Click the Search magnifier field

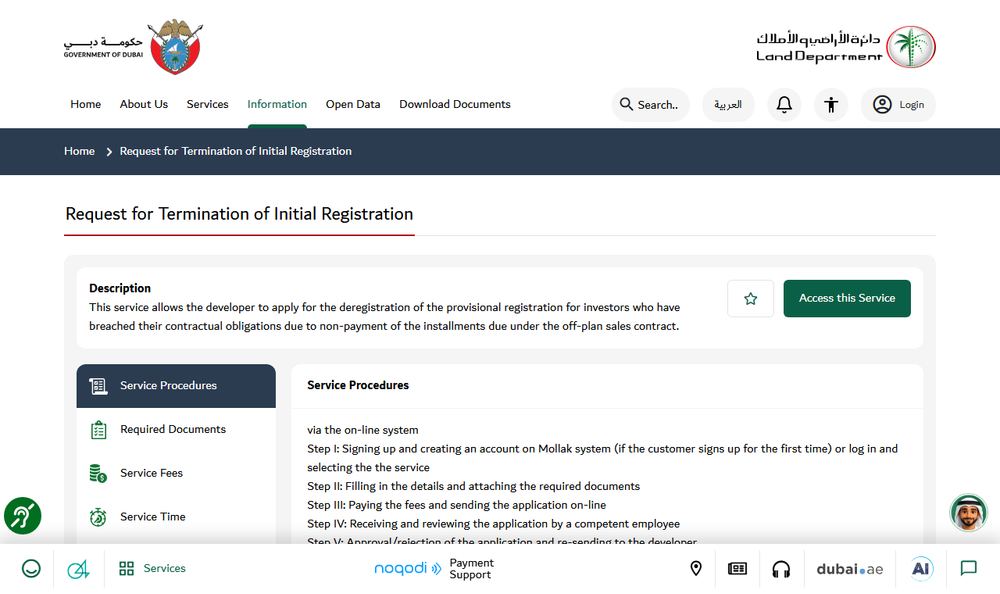(x=650, y=105)
